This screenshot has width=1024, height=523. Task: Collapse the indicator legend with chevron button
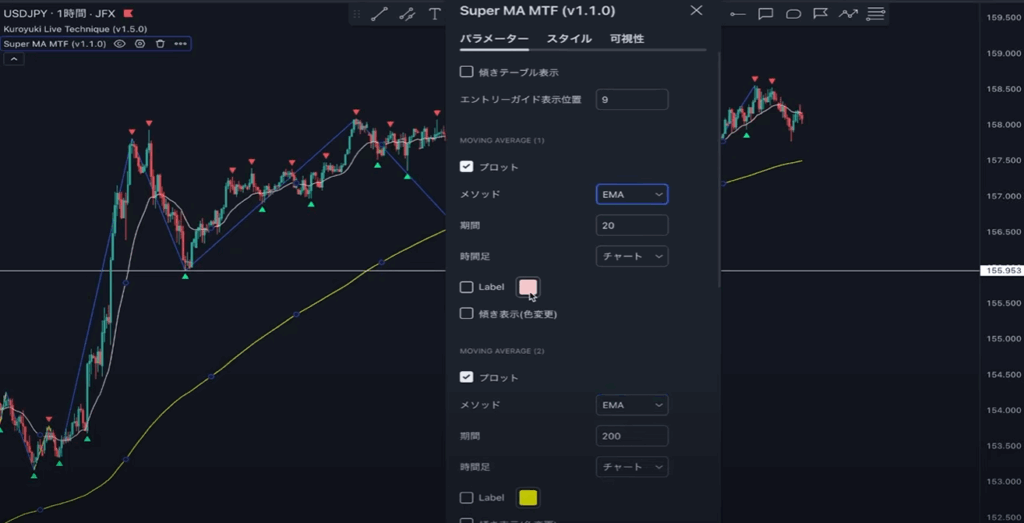(x=15, y=60)
